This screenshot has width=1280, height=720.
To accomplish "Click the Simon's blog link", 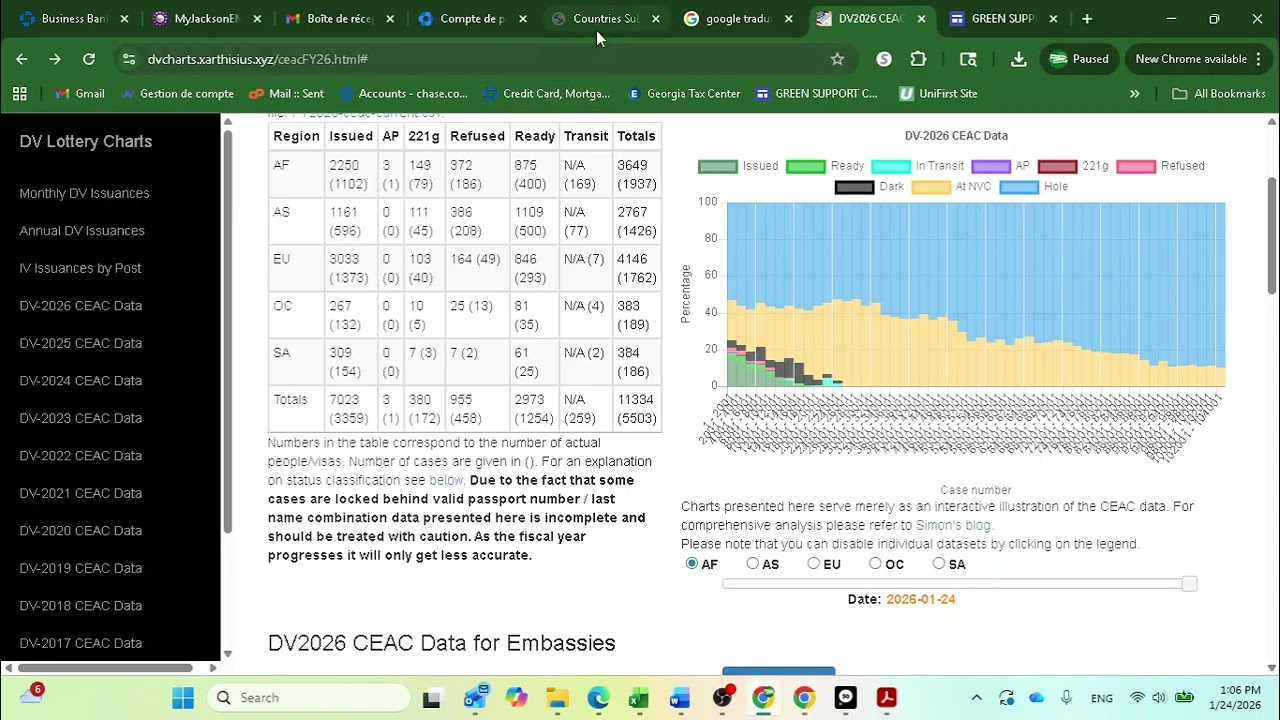I will (953, 525).
